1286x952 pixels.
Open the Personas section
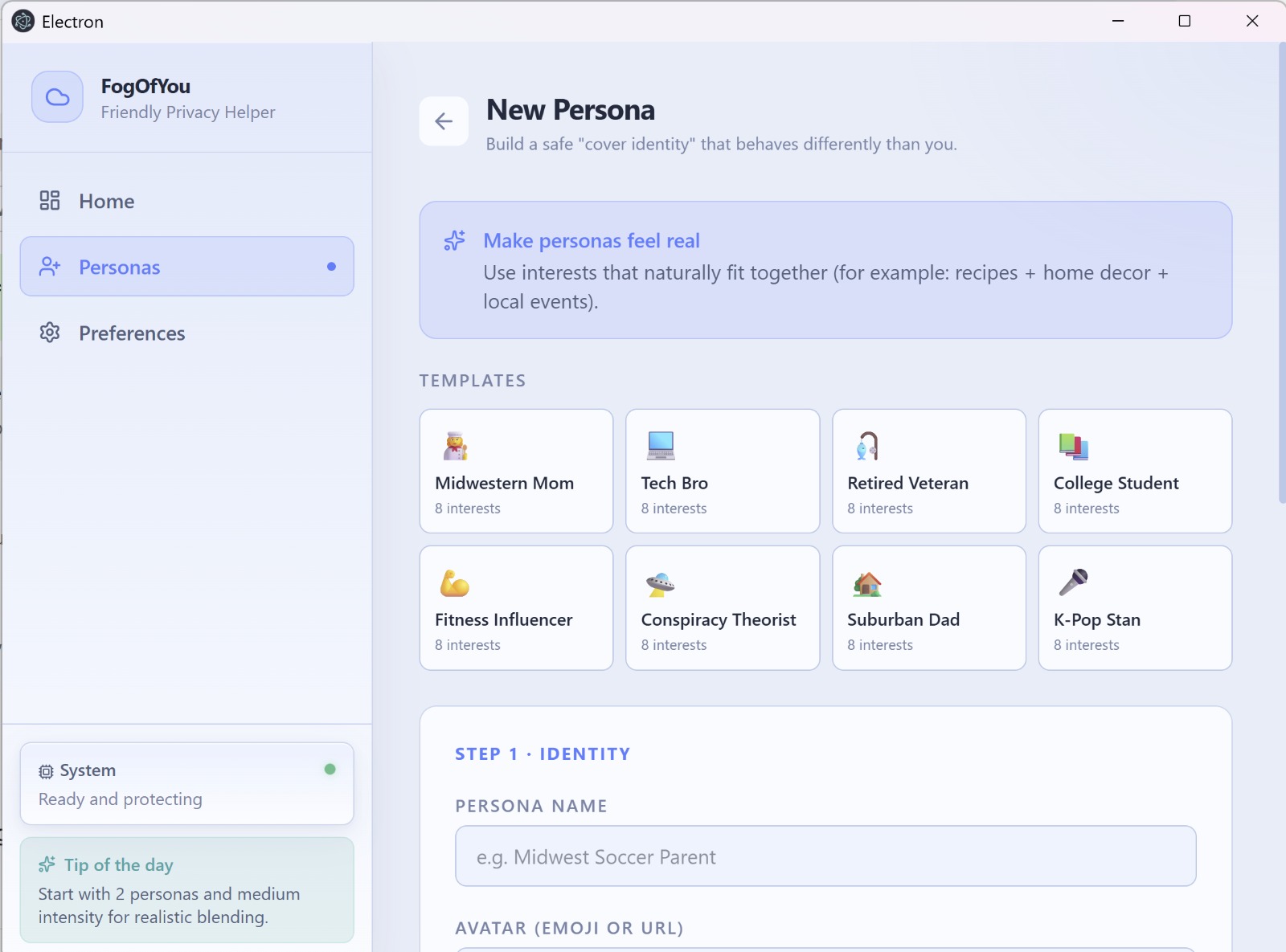coord(186,267)
